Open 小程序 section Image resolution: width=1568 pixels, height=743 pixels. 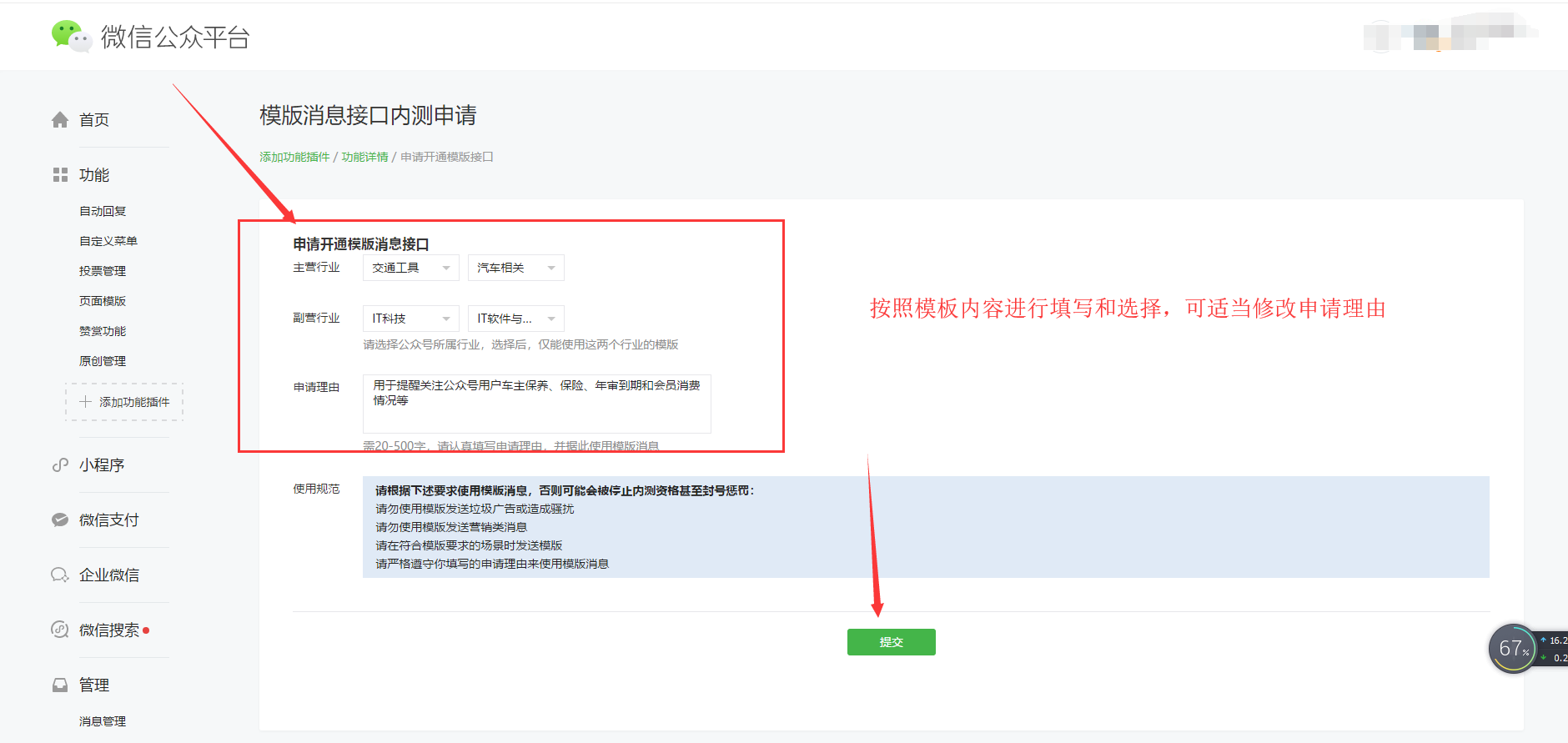102,465
